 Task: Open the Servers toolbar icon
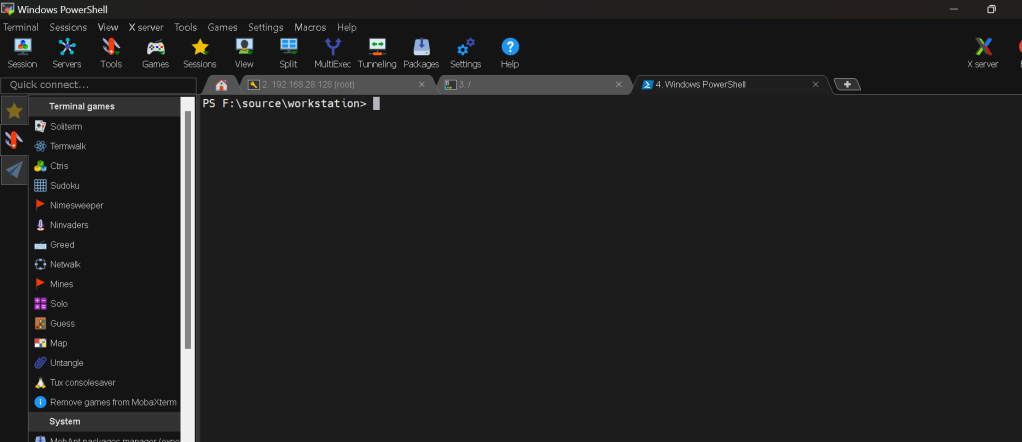point(66,53)
